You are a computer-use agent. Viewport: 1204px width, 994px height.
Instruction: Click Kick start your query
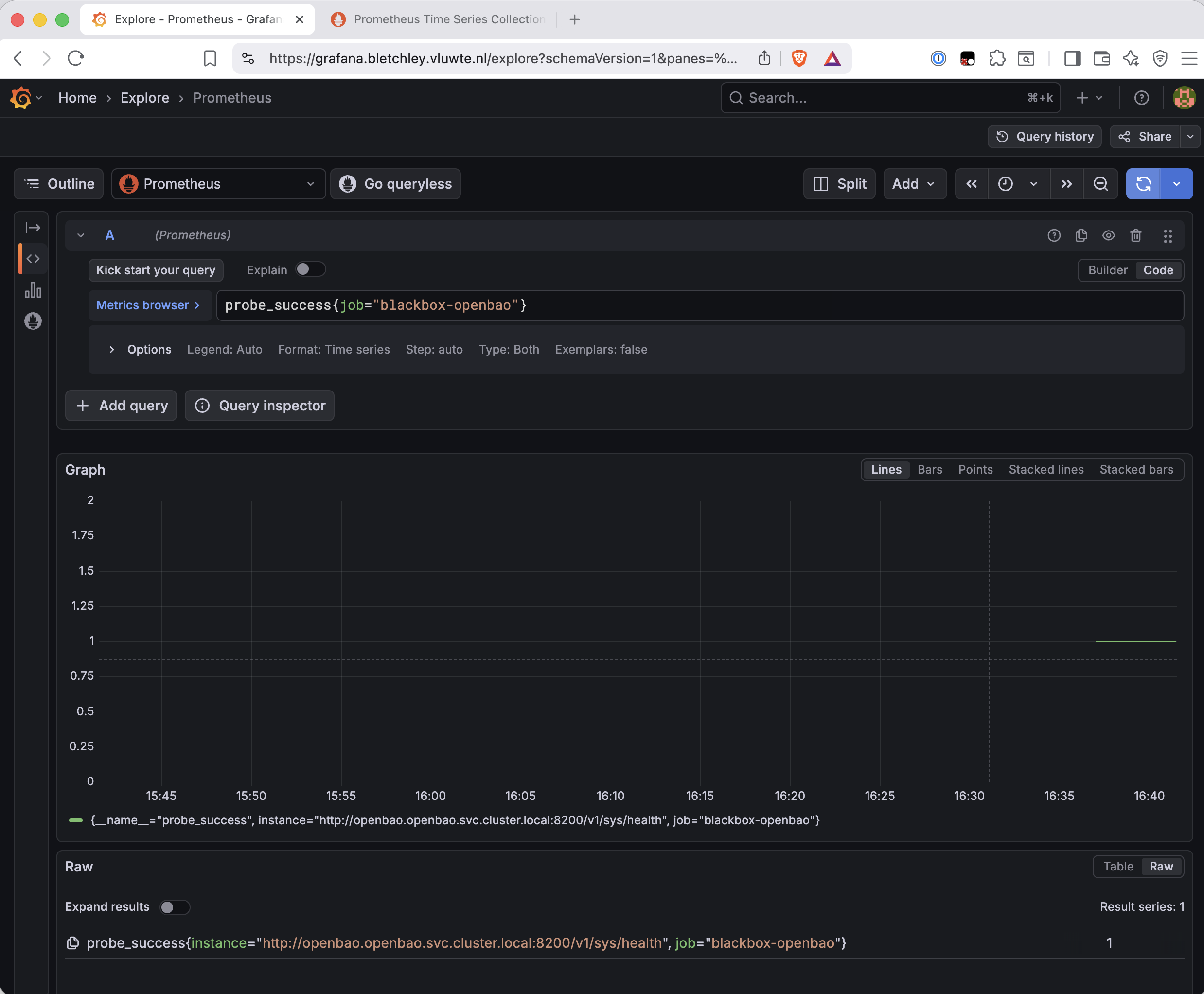click(156, 270)
